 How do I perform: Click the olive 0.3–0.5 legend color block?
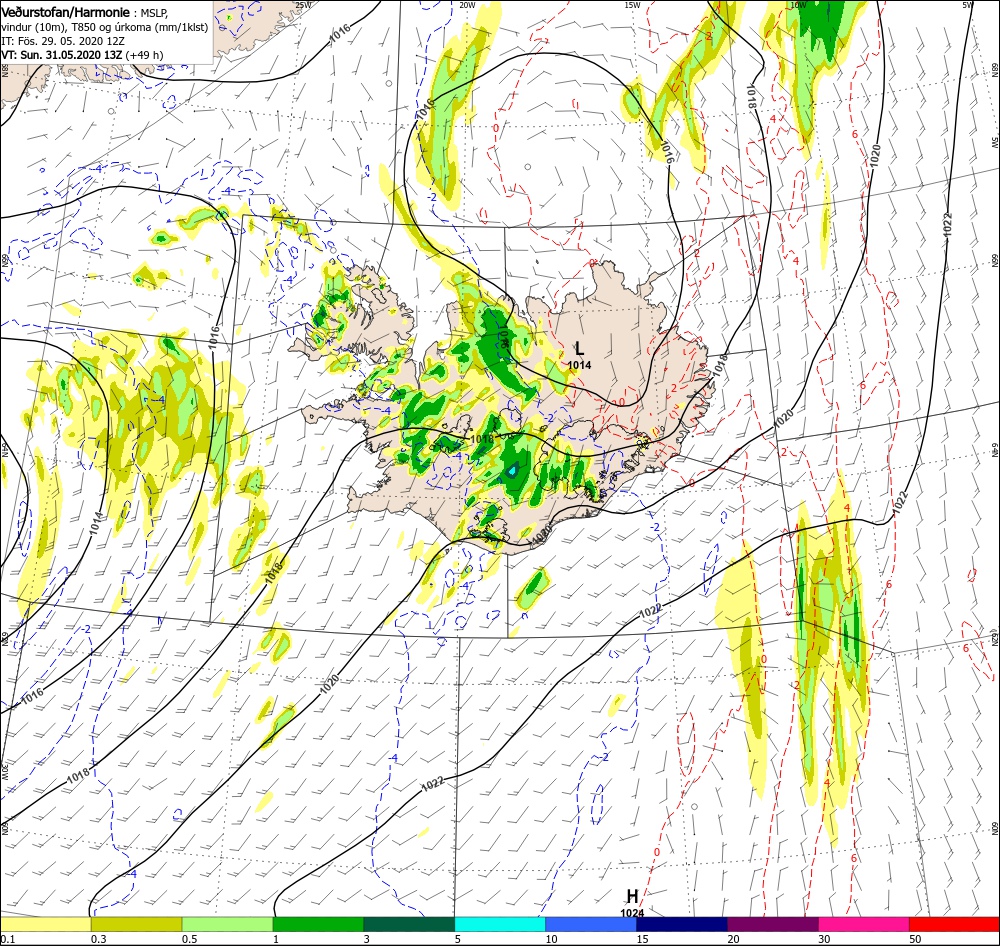136,924
